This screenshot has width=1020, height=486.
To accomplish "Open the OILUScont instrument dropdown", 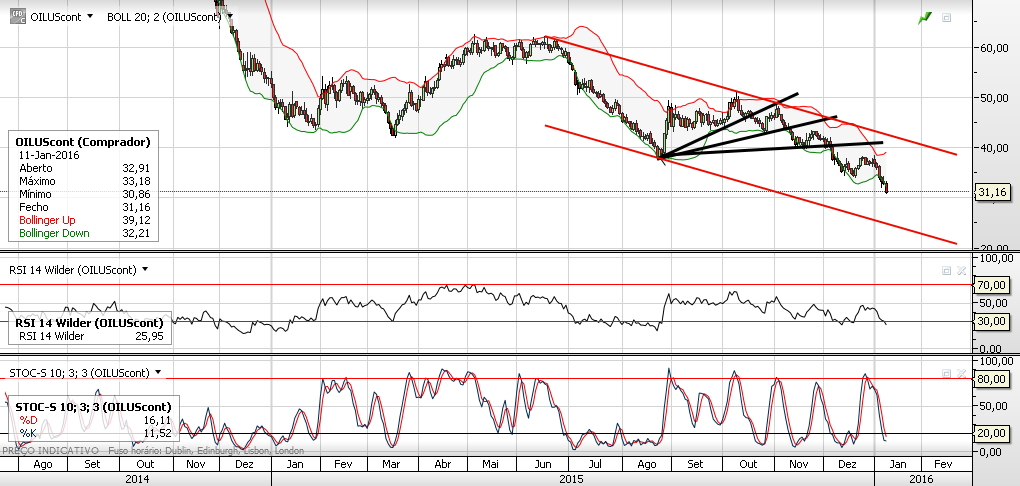I will coord(91,17).
